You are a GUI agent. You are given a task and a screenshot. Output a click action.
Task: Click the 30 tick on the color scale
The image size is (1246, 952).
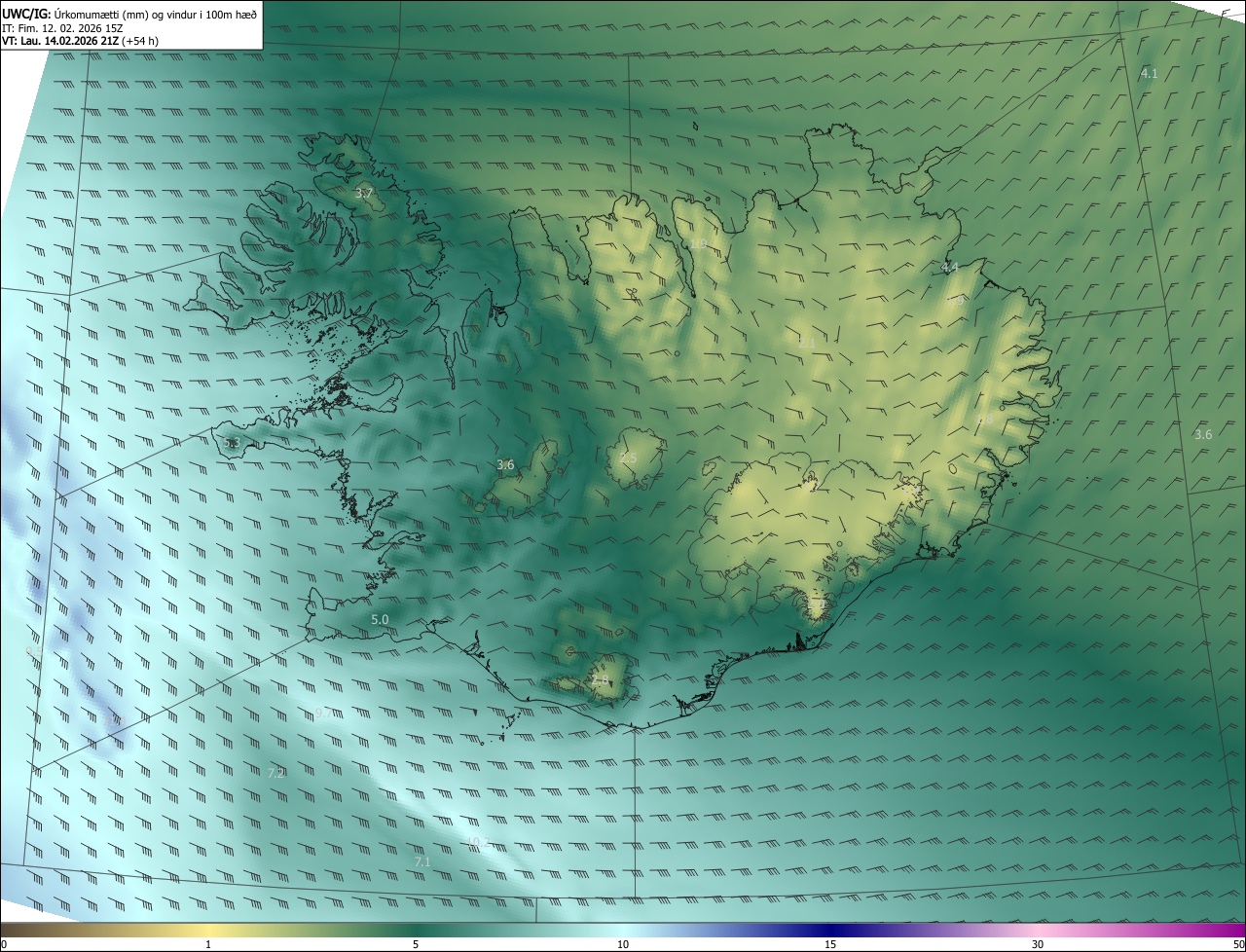tap(1038, 945)
